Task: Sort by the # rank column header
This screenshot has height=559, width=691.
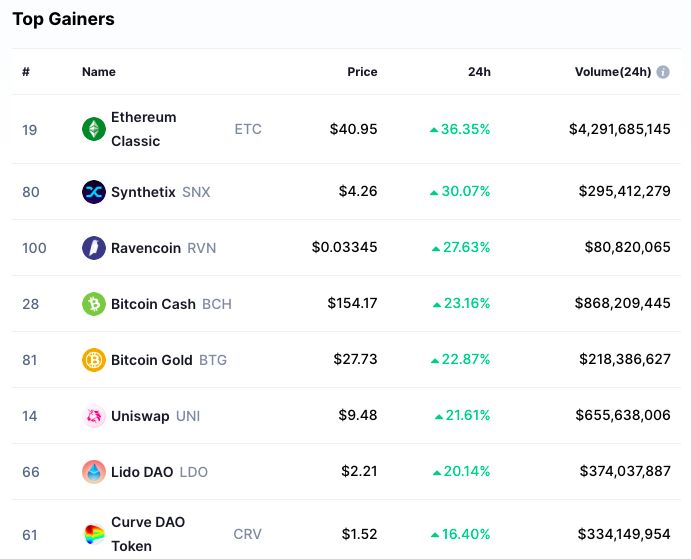Action: [26, 72]
